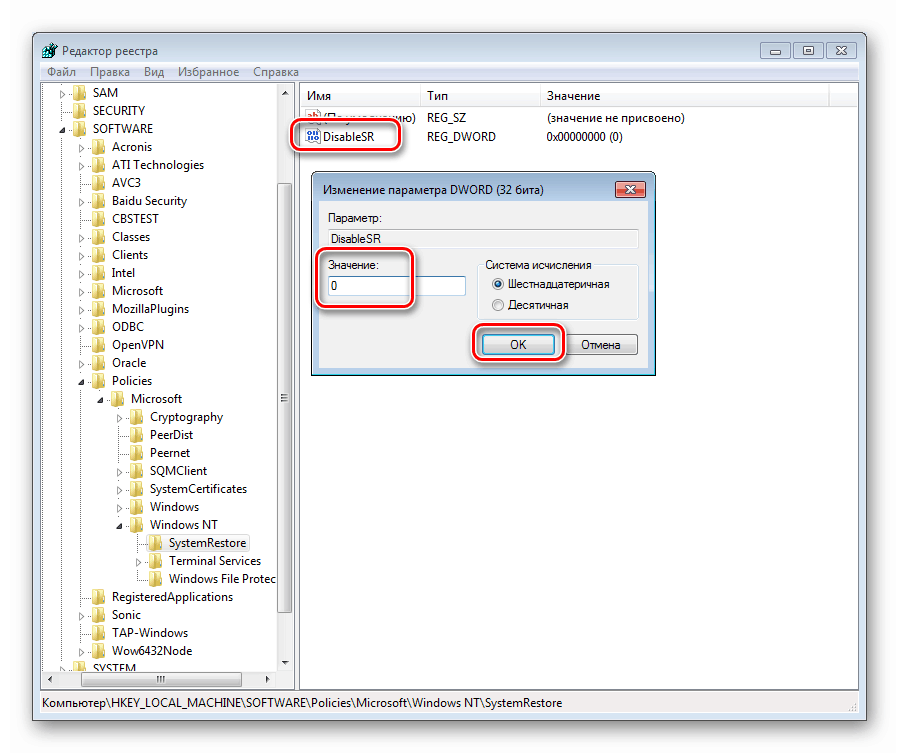The image size is (899, 753).
Task: Select the Десятичная radio button
Action: click(x=498, y=305)
